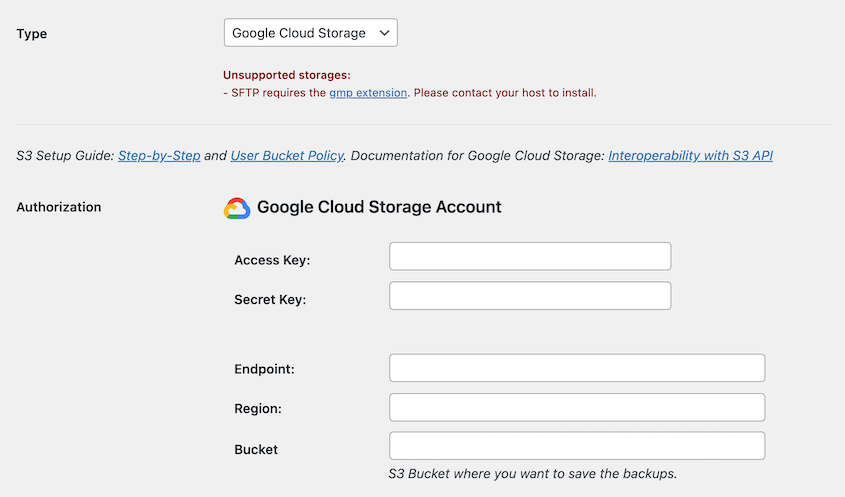Open the Step-by-Step setup guide link
The height and width of the screenshot is (497, 845).
coord(159,156)
